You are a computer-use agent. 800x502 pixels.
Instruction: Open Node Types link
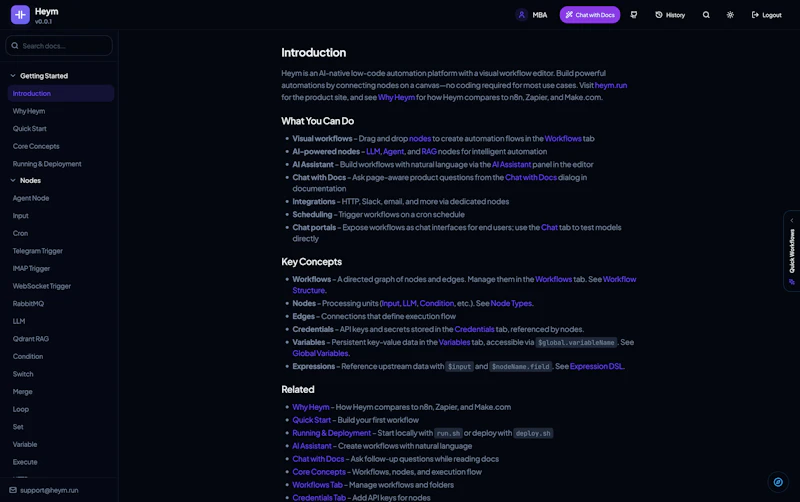511,303
